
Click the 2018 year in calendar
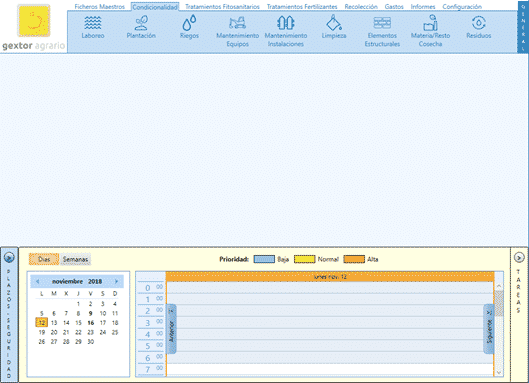(95, 281)
